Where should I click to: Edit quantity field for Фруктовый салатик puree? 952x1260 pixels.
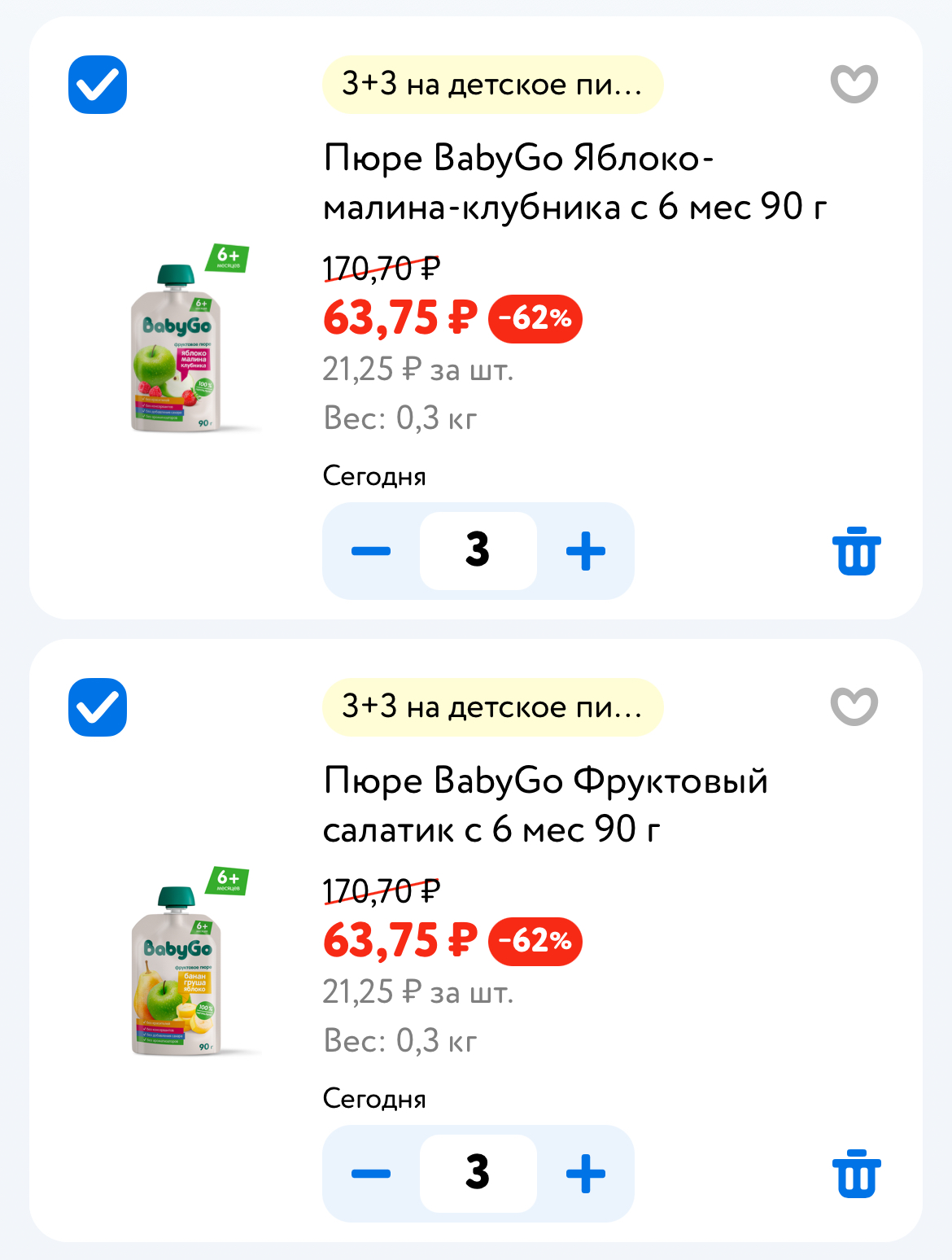click(478, 1174)
